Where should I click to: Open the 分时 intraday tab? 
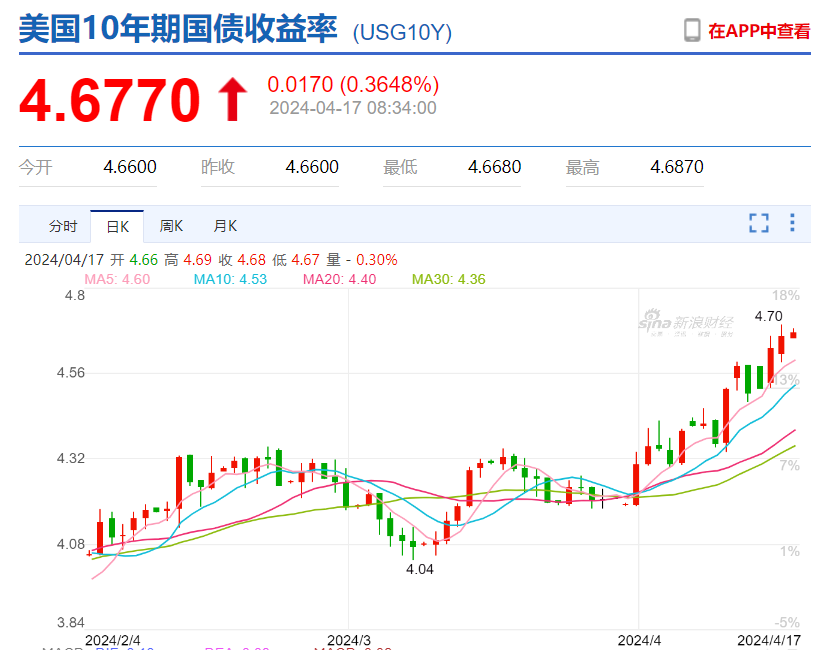(63, 226)
